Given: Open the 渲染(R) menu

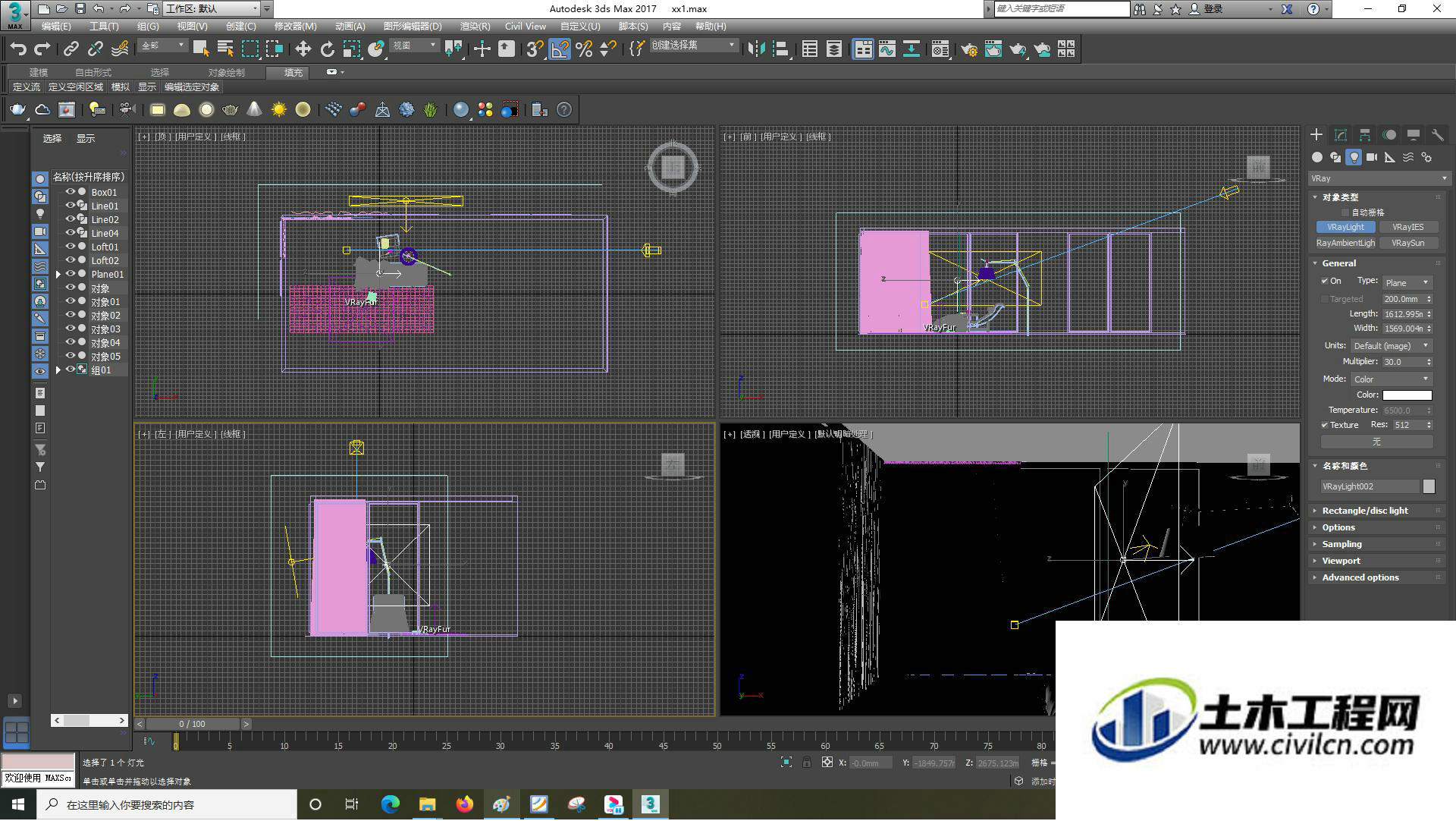Looking at the screenshot, I should click(475, 27).
